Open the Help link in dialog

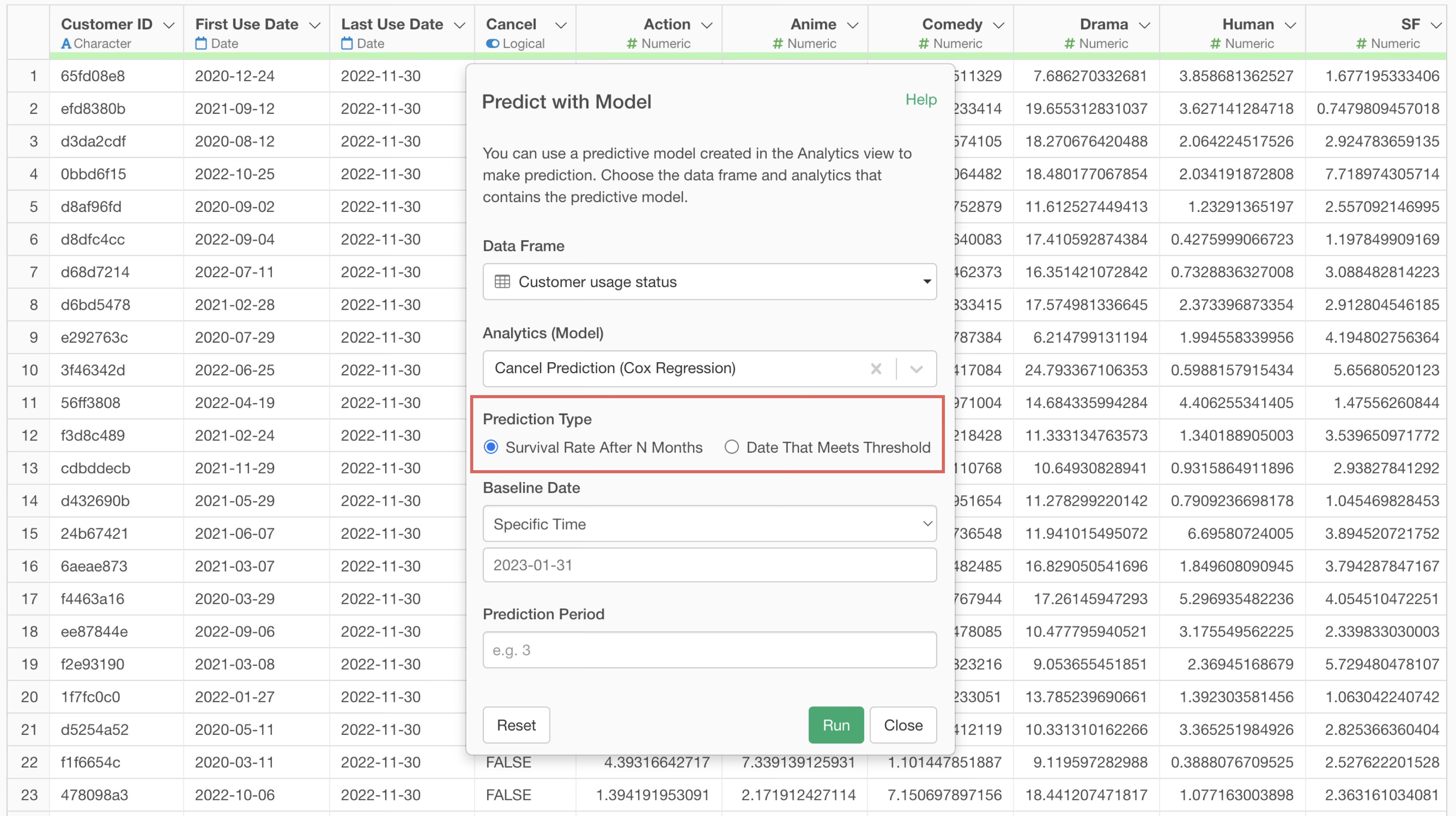pyautogui.click(x=921, y=99)
